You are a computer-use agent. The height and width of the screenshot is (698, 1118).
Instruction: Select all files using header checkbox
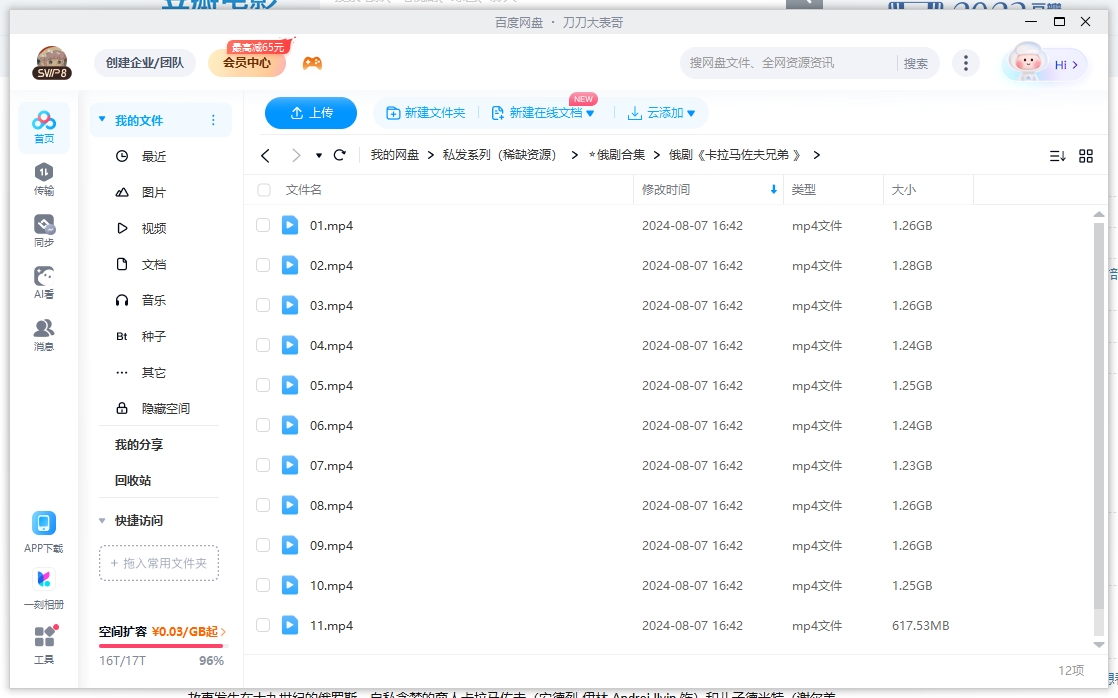263,190
